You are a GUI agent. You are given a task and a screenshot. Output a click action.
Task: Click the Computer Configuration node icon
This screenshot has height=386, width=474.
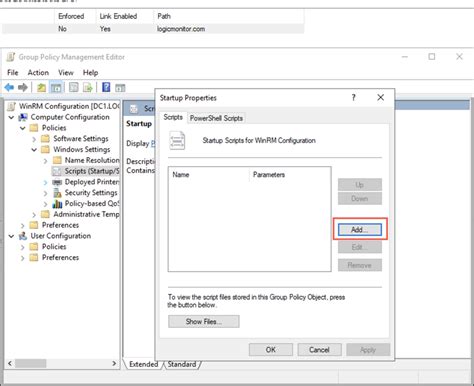pyautogui.click(x=23, y=117)
